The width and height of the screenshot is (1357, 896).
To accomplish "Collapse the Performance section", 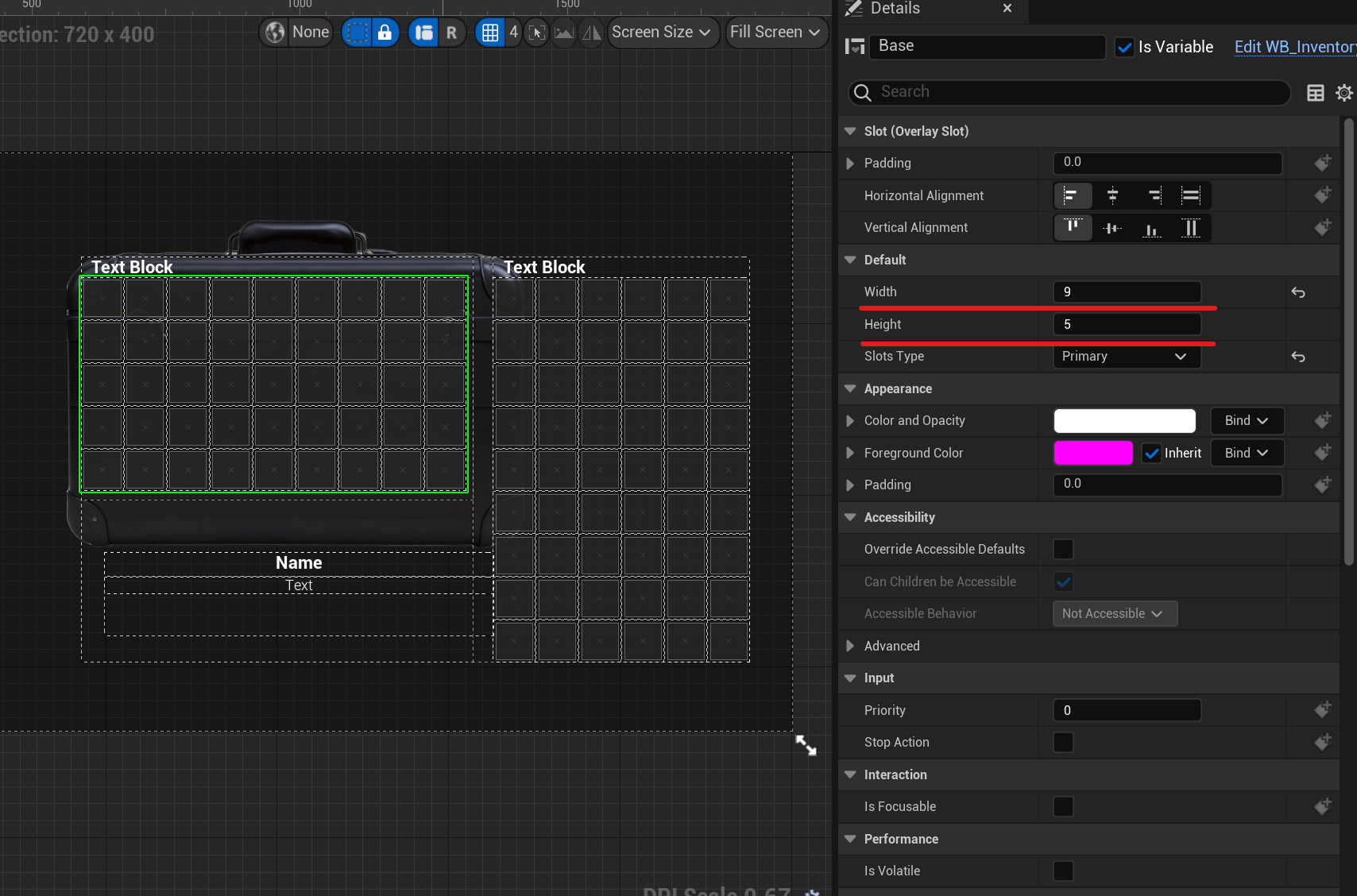I will coord(850,839).
